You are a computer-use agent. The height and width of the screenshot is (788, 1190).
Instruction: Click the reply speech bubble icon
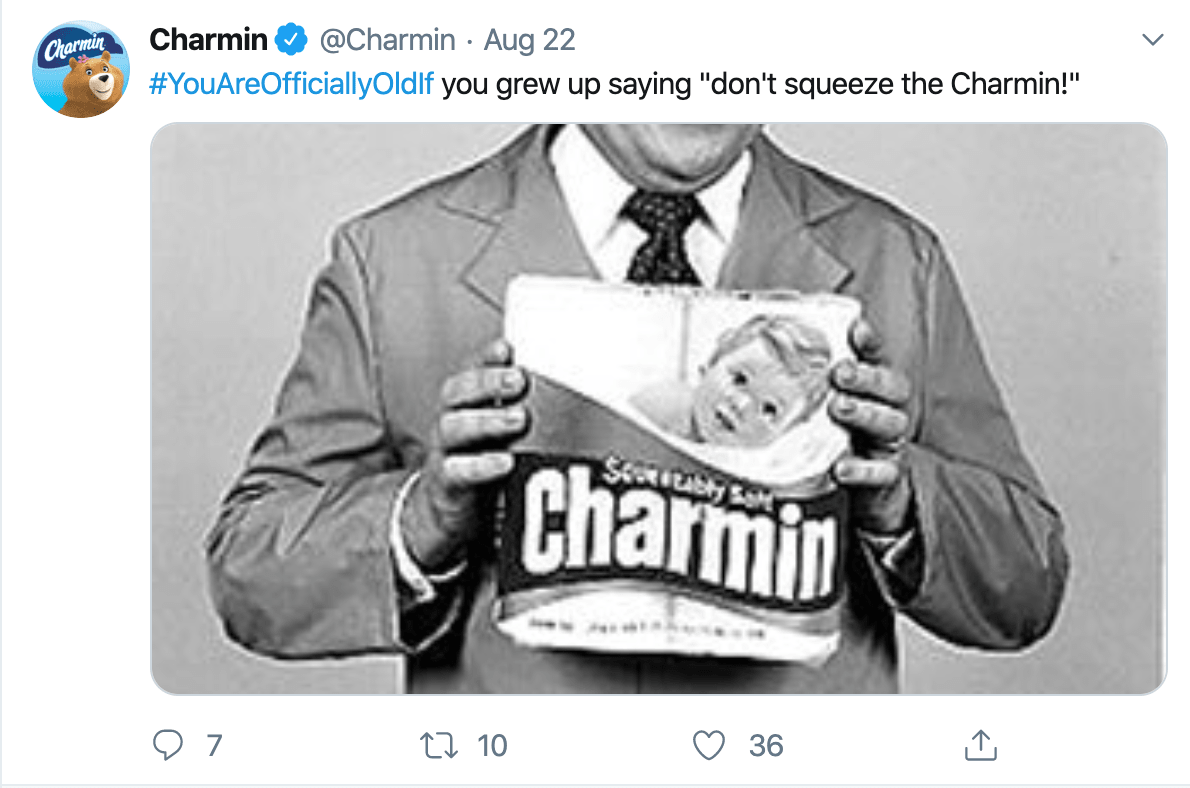(169, 744)
